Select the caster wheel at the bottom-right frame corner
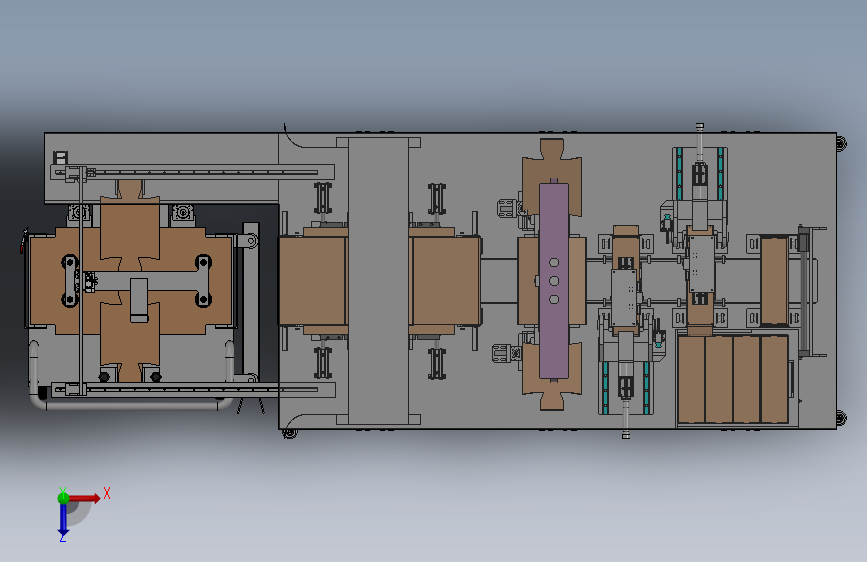The height and width of the screenshot is (562, 867). (840, 418)
